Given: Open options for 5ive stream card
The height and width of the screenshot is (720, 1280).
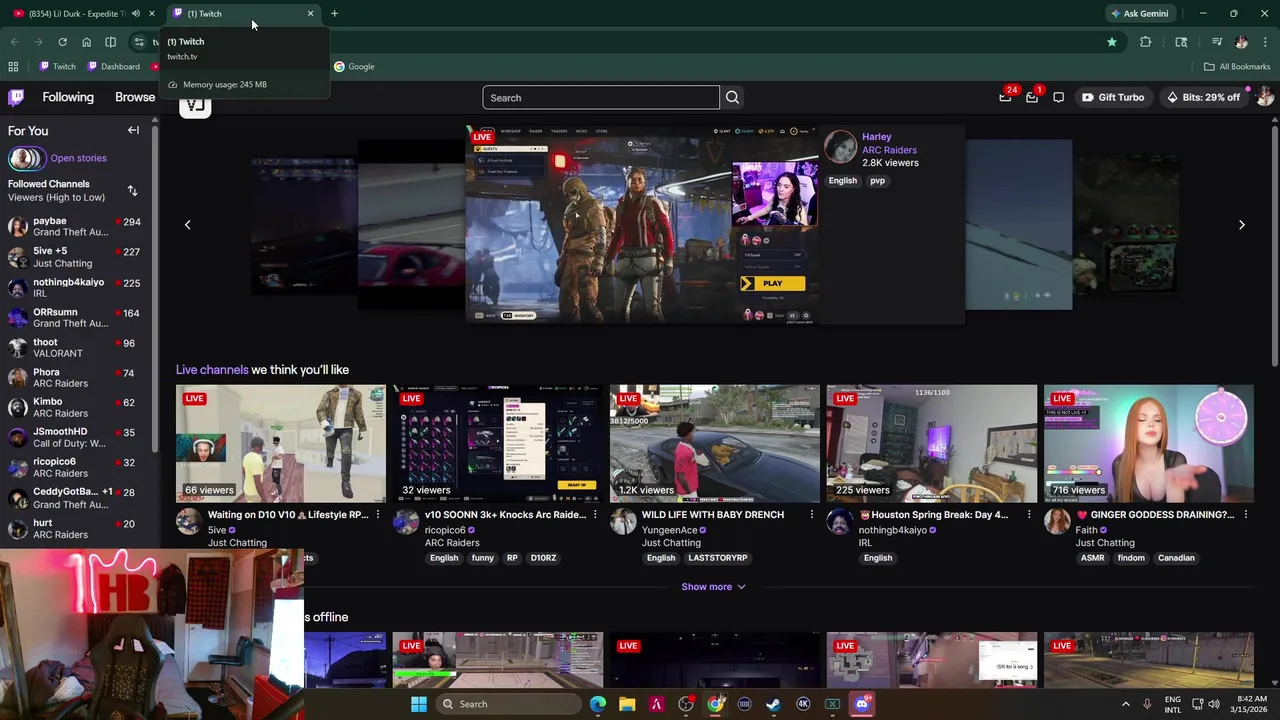Looking at the screenshot, I should coord(377,515).
